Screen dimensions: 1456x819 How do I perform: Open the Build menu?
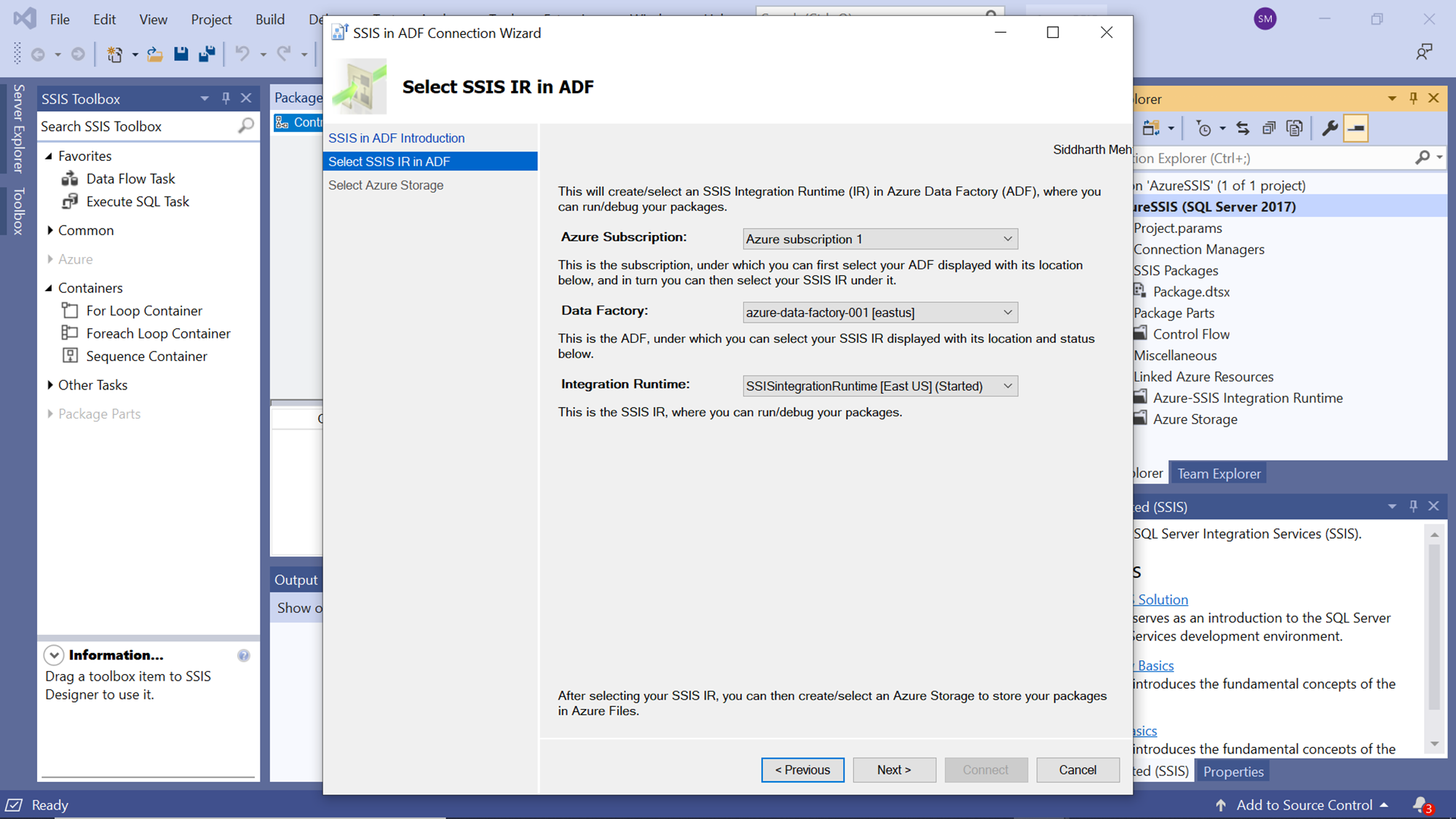269,20
